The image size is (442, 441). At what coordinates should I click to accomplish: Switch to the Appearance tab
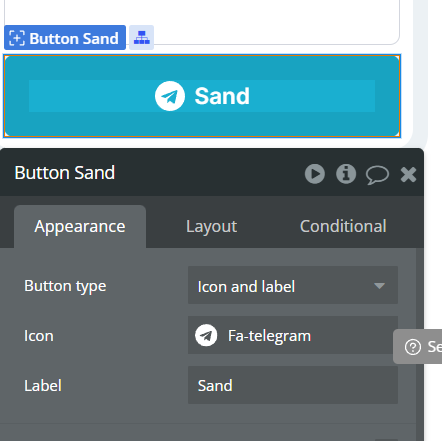(80, 227)
